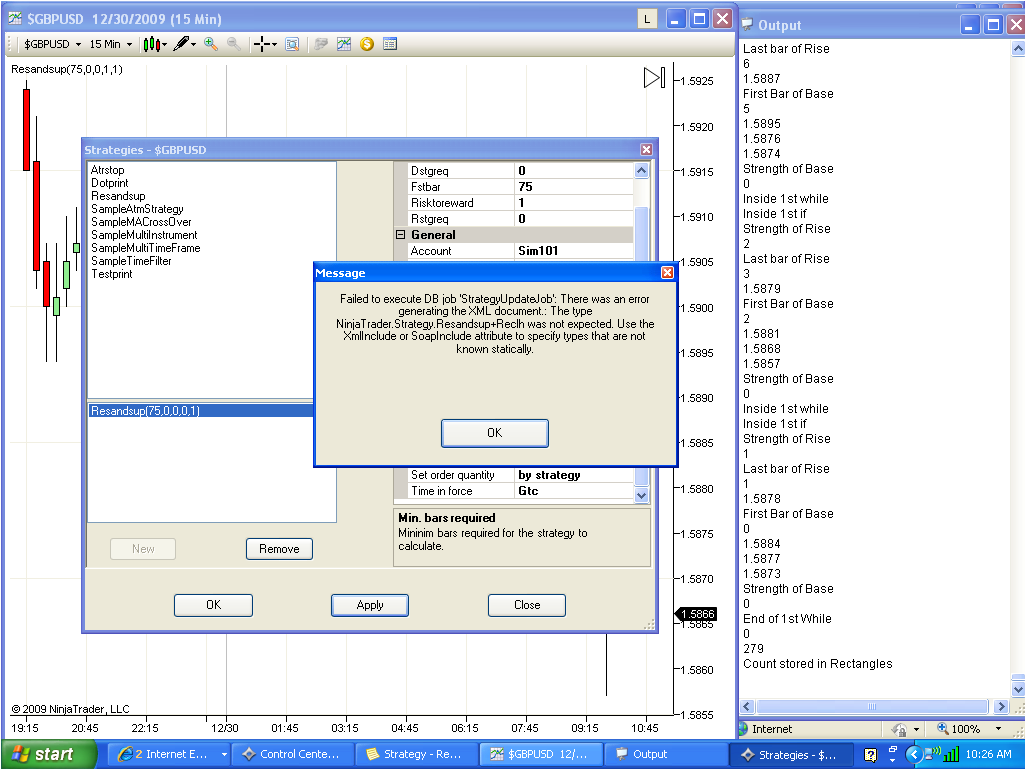
Task: Click the grayed chart trader icon
Action: click(x=321, y=44)
